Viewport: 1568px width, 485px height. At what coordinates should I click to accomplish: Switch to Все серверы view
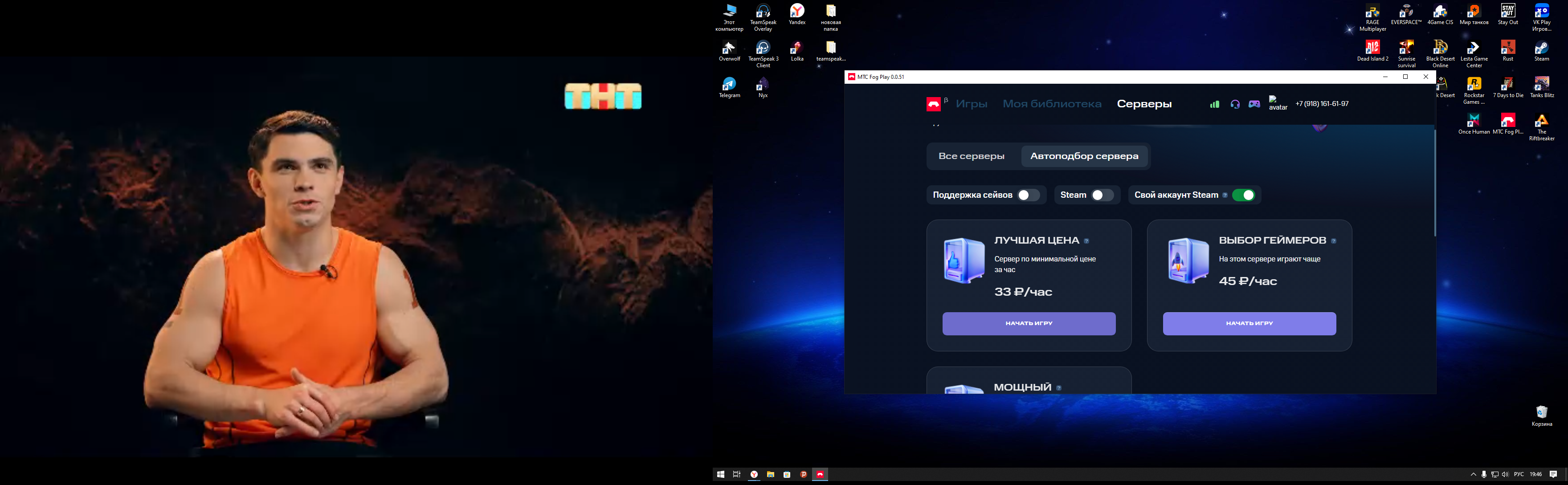click(972, 156)
